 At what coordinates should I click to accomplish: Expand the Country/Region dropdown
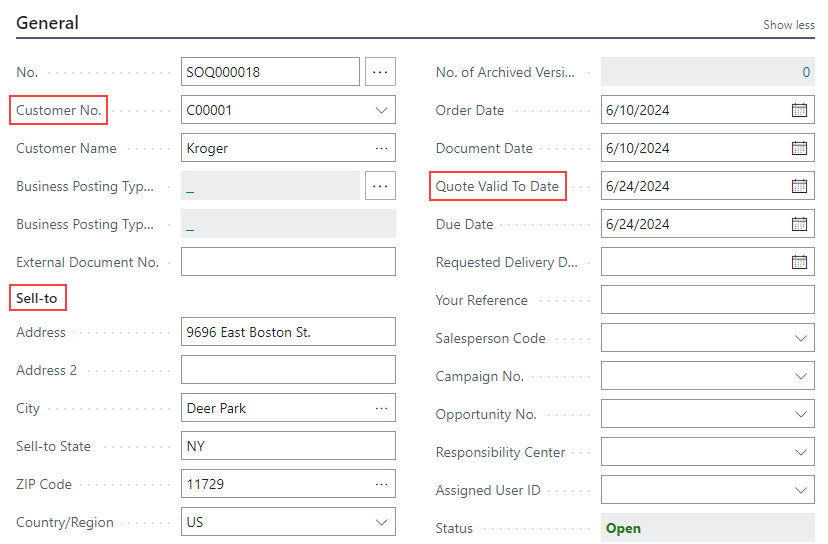tap(381, 522)
